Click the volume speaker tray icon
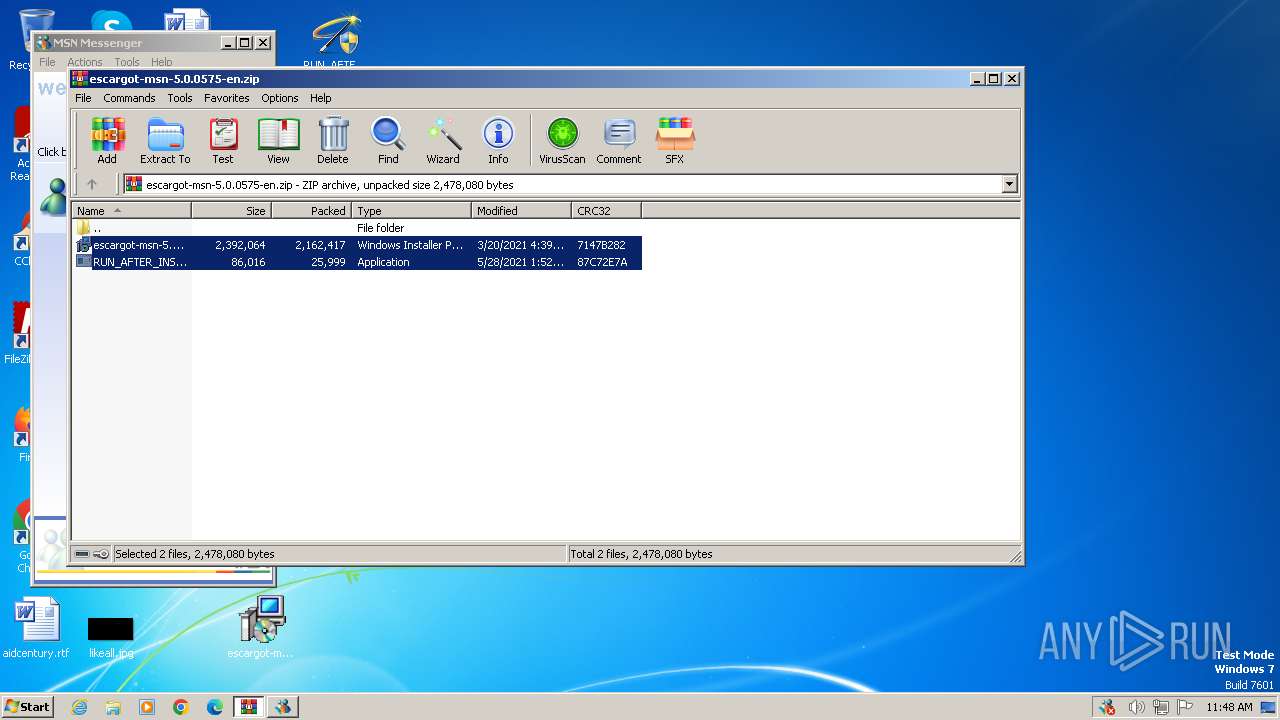This screenshot has height=720, width=1280. [1136, 707]
